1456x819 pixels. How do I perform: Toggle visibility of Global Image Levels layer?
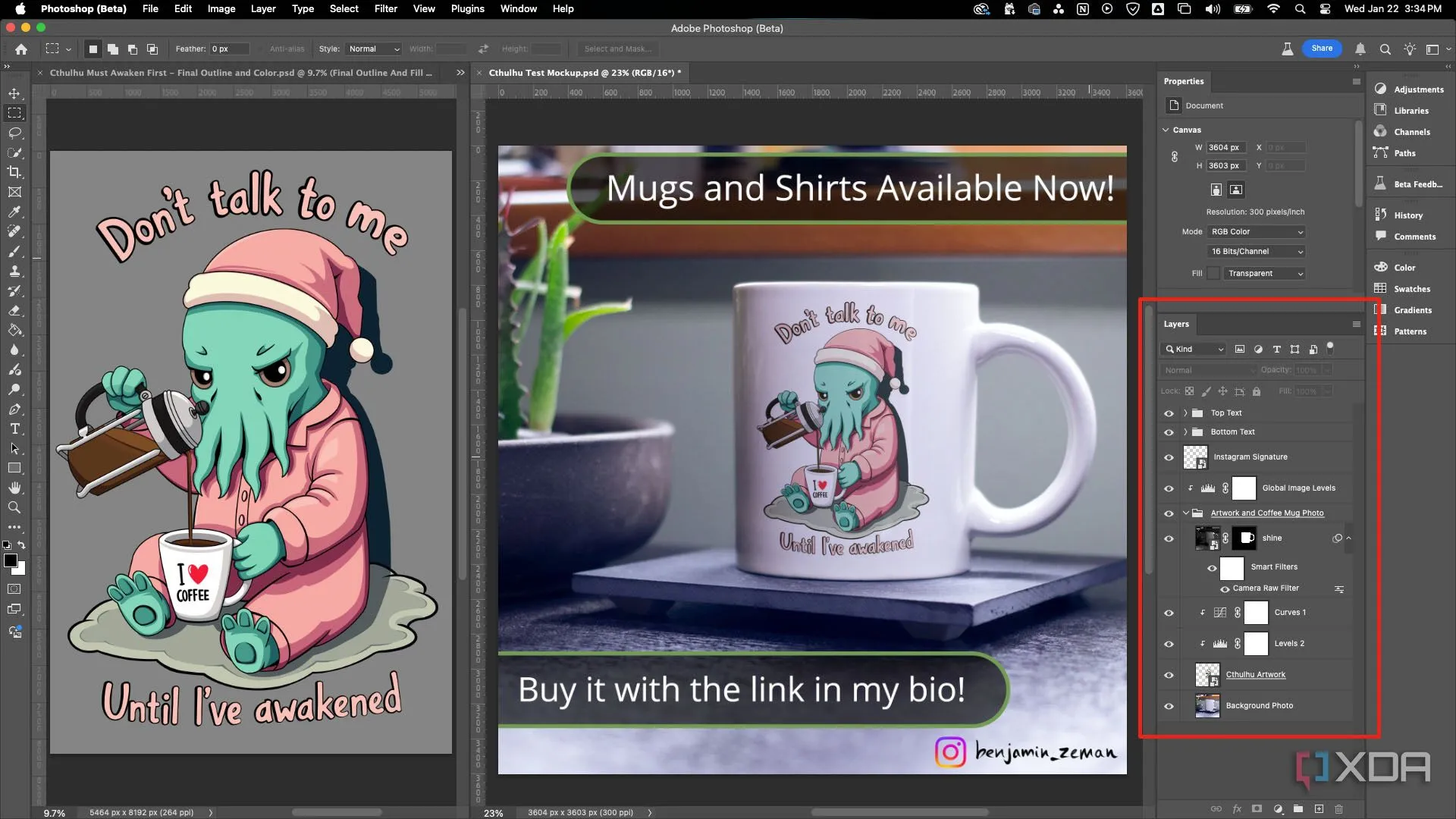pyautogui.click(x=1169, y=488)
